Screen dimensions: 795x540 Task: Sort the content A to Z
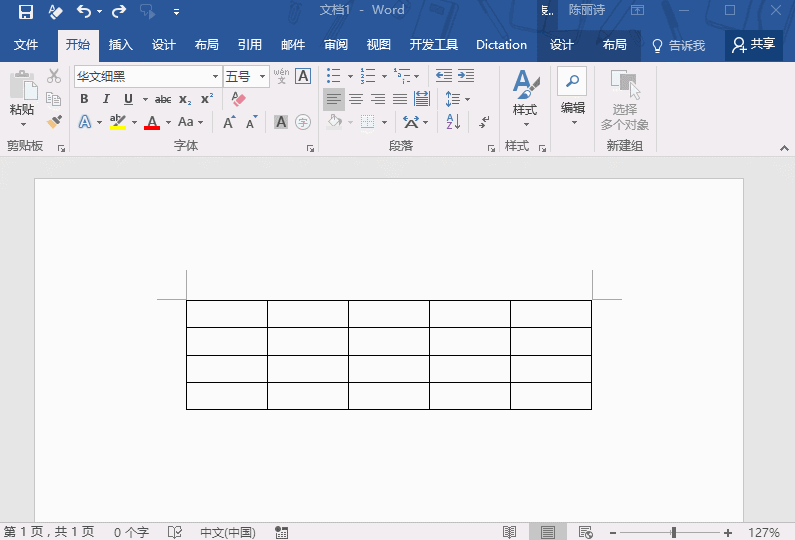(x=453, y=122)
